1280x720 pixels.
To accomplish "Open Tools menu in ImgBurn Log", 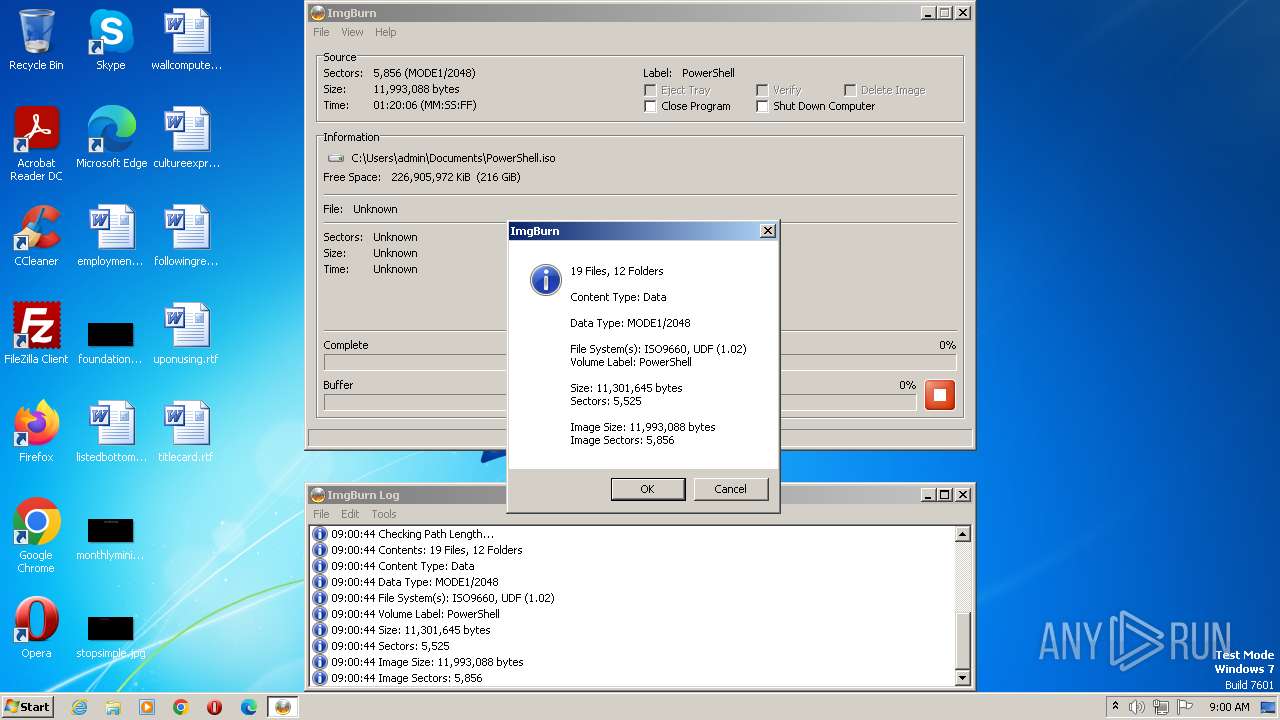I will tap(384, 514).
